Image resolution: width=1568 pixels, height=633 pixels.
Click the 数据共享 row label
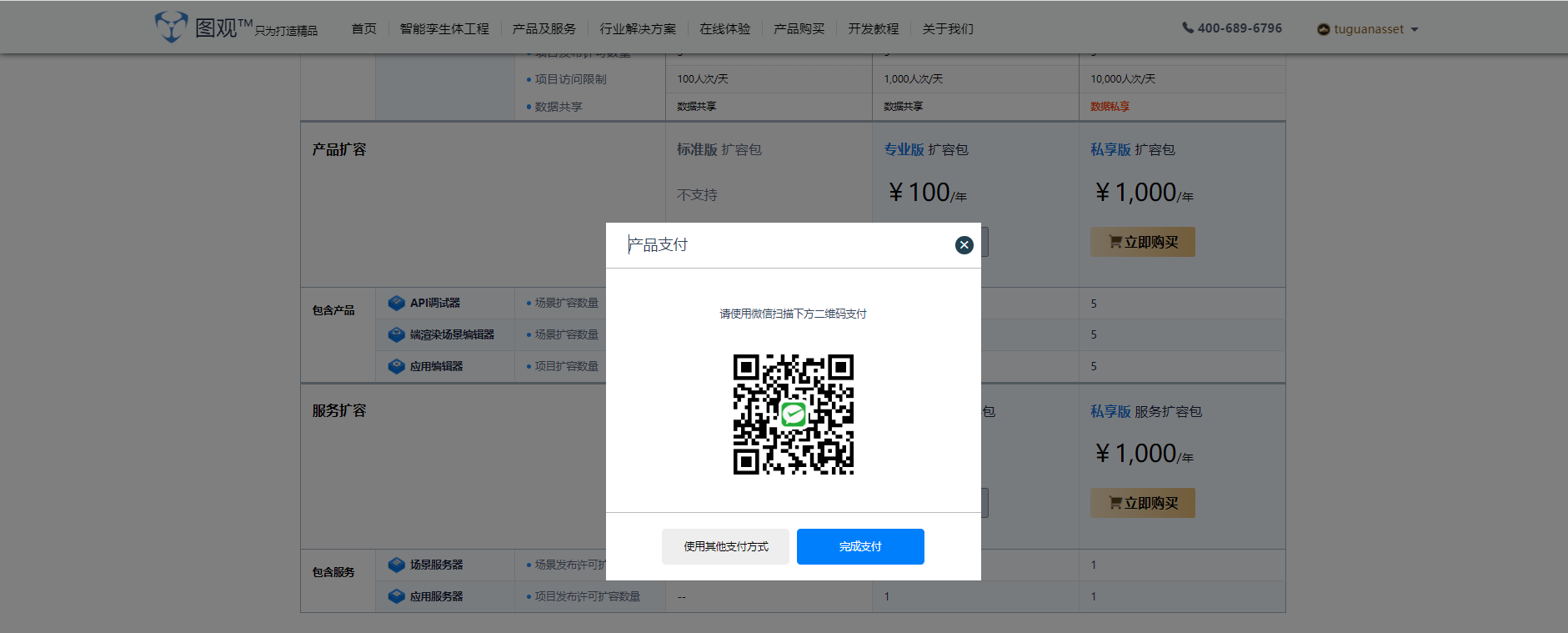tap(559, 107)
